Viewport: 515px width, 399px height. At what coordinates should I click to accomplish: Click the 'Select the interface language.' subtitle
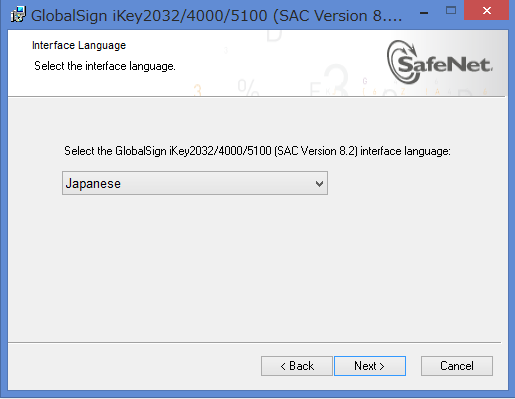105,66
